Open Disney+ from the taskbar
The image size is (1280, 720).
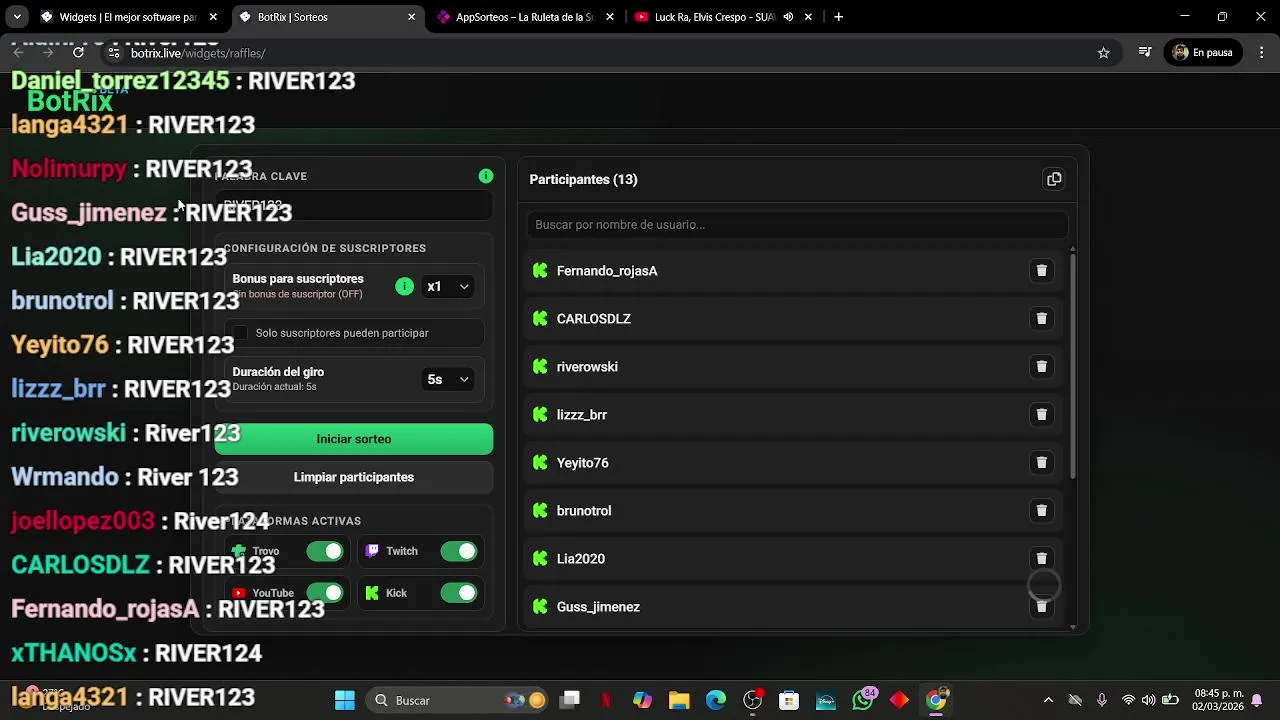(826, 701)
